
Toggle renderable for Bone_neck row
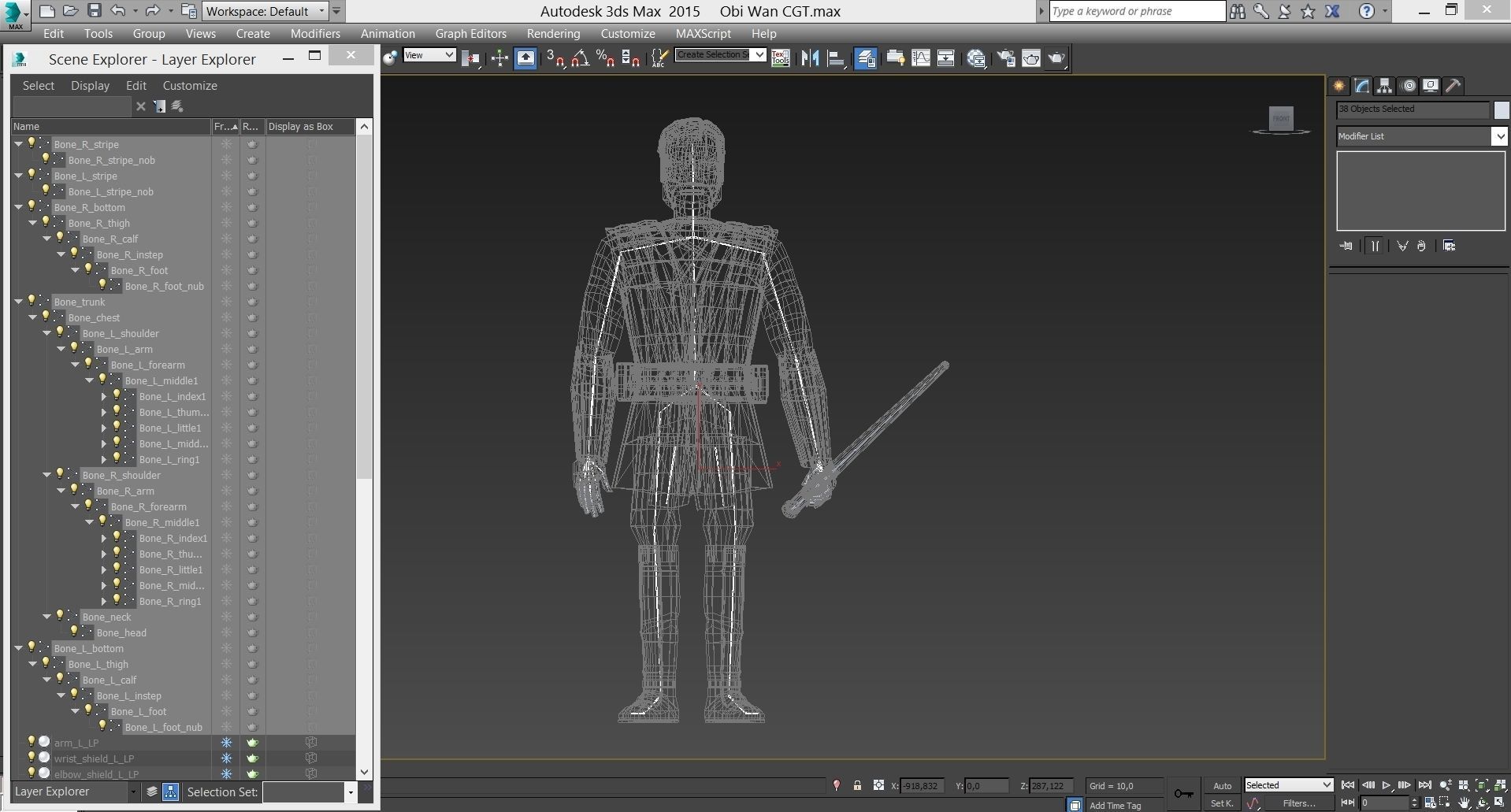252,617
